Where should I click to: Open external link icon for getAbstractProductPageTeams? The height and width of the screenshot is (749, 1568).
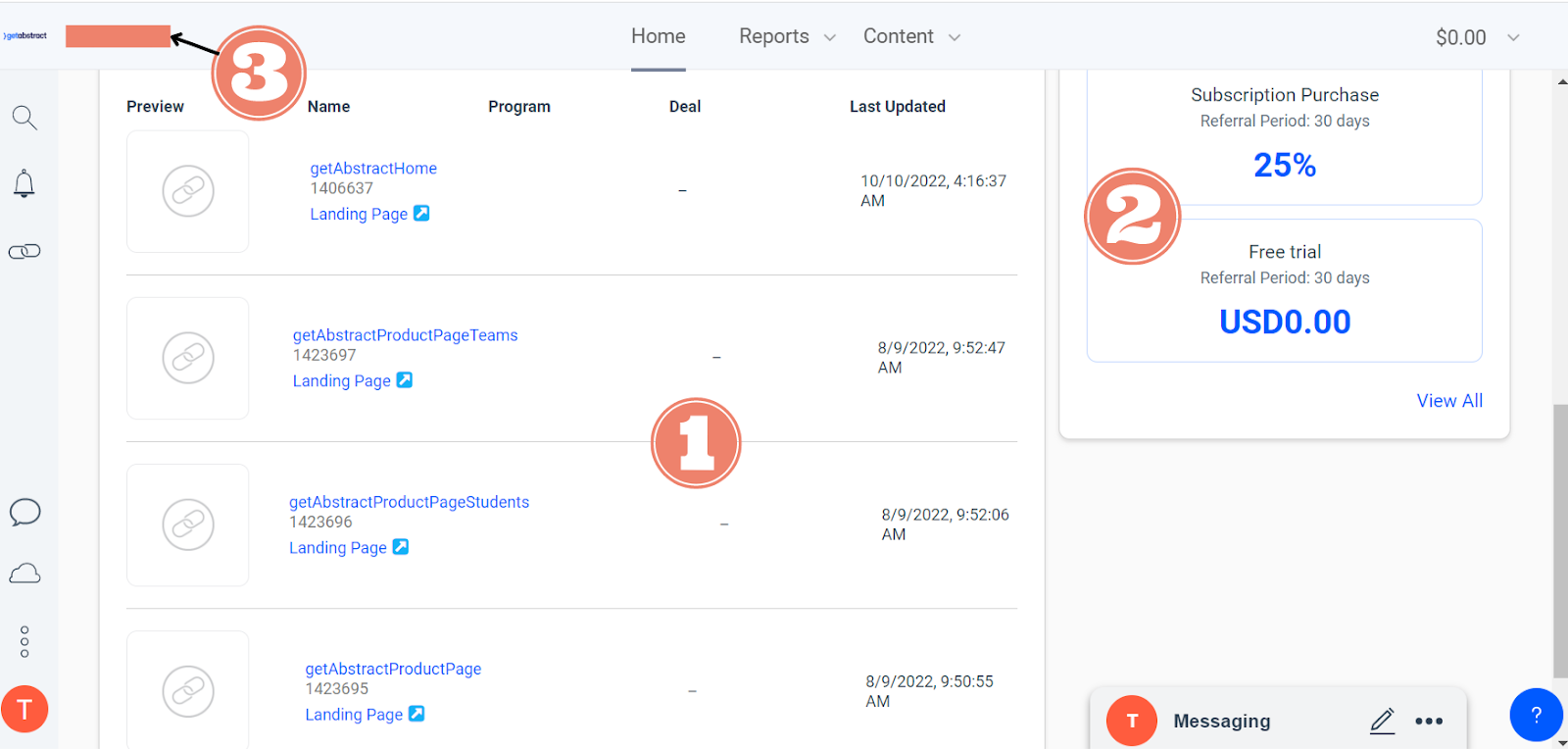click(404, 379)
